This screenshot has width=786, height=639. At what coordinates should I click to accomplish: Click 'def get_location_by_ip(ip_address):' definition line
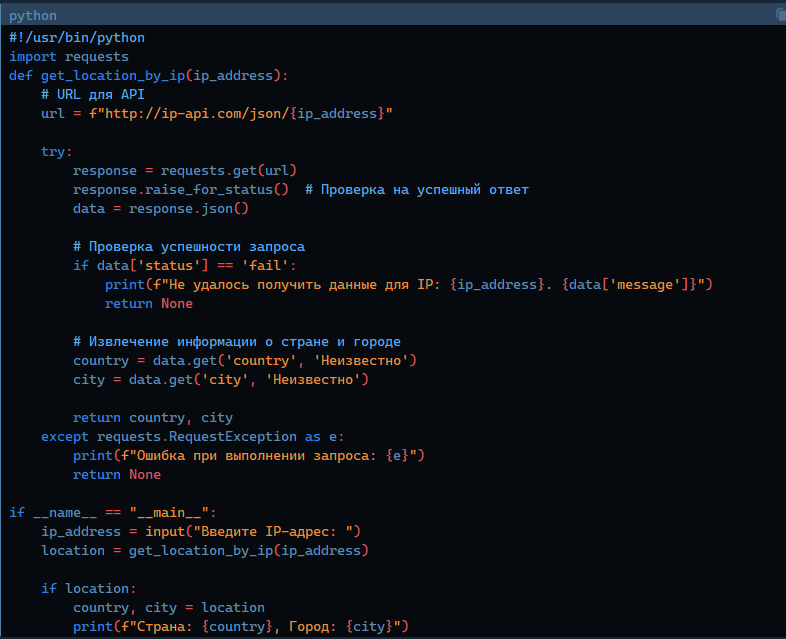149,76
